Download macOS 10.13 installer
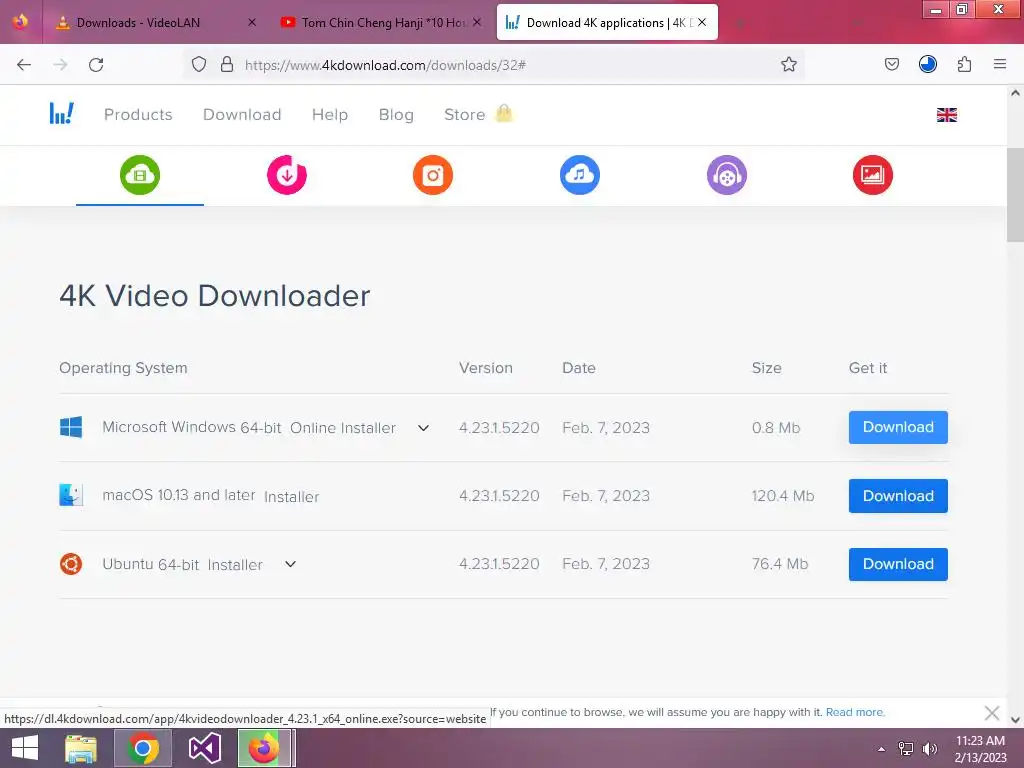This screenshot has height=768, width=1024. pos(898,496)
